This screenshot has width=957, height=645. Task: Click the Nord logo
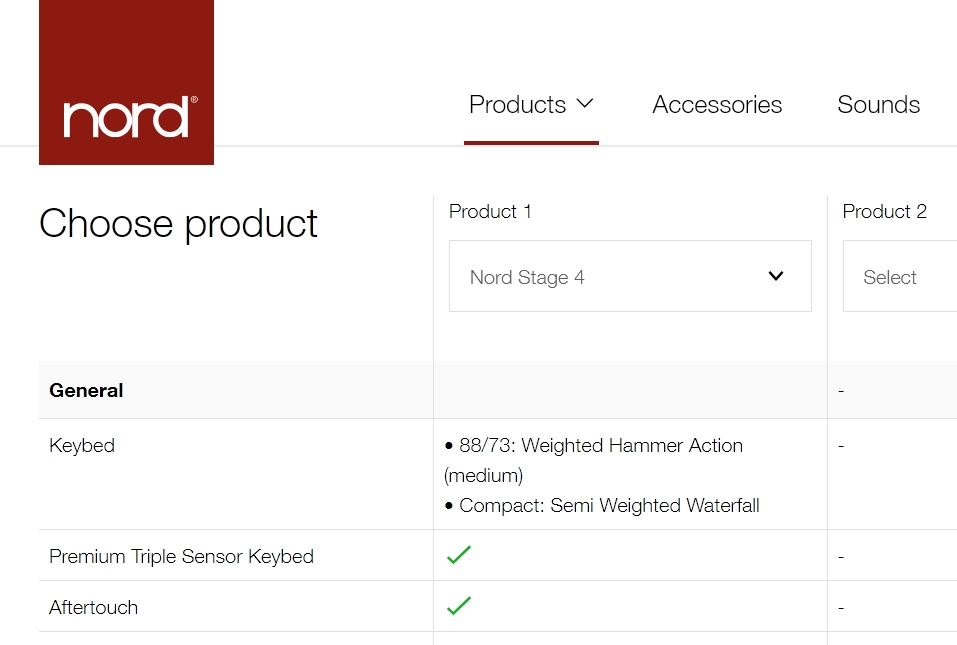126,117
